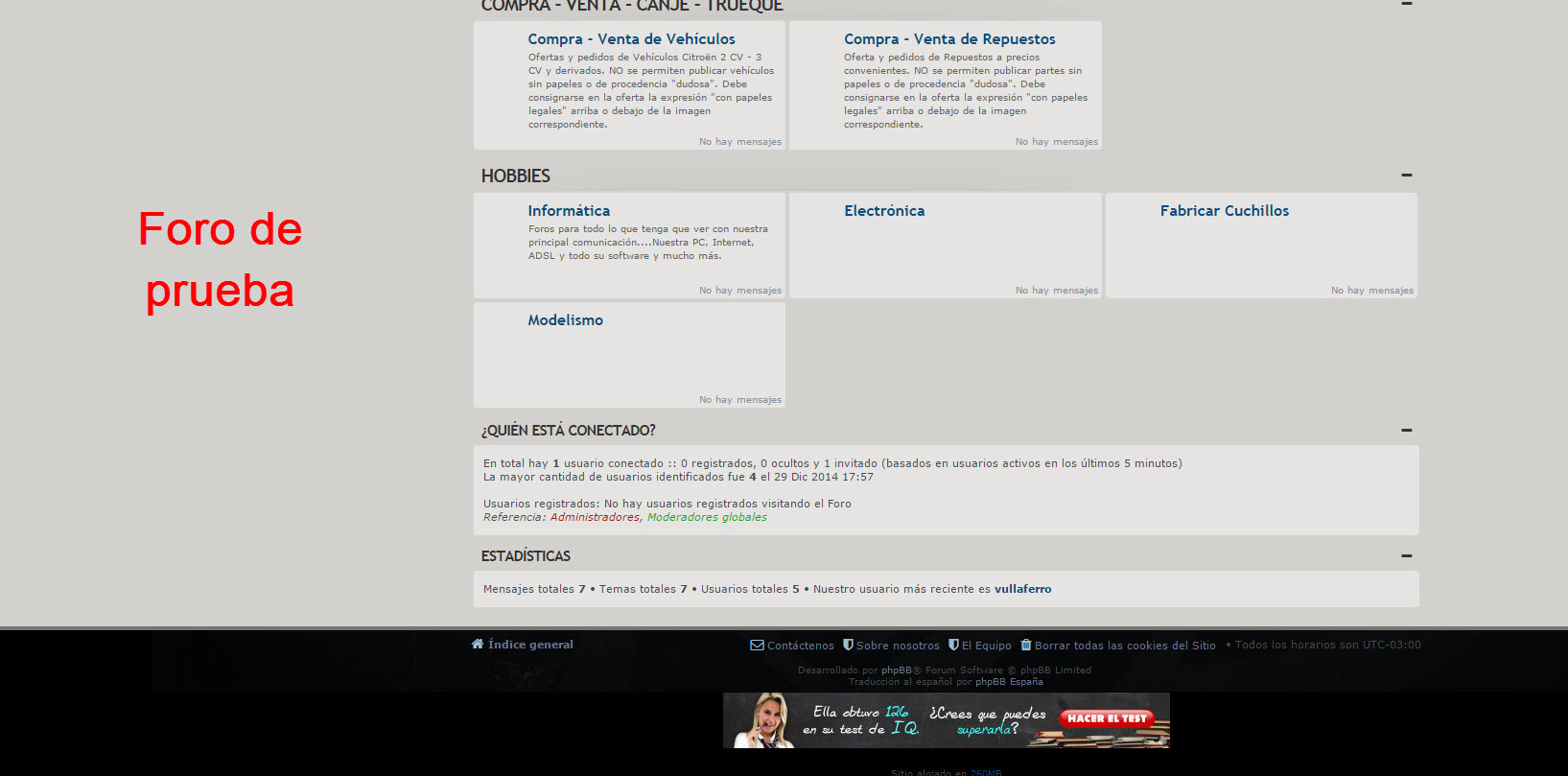The height and width of the screenshot is (776, 1568).
Task: Go to the Informática forum
Action: pyautogui.click(x=568, y=211)
